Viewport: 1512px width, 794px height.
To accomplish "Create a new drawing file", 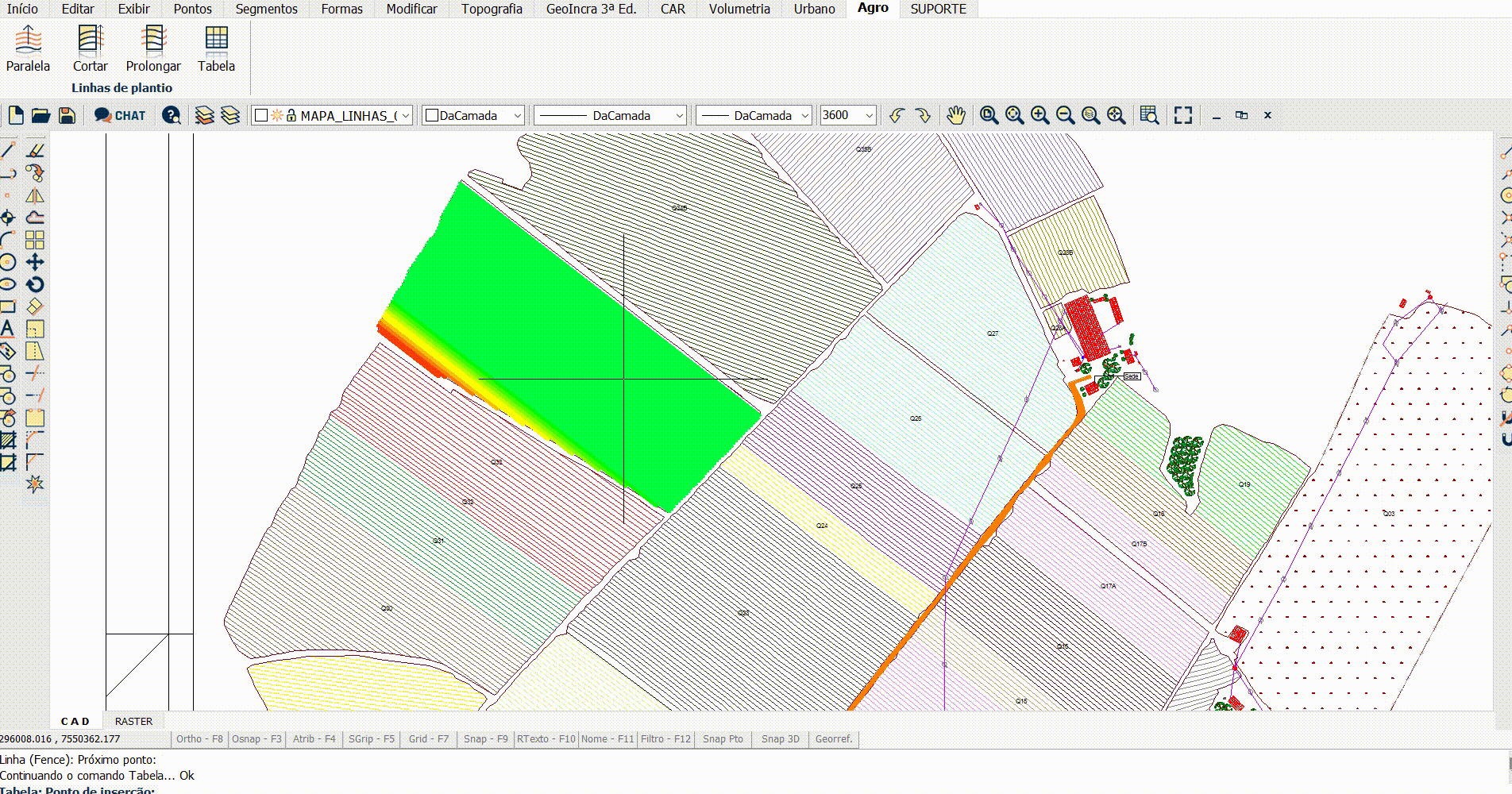I will pyautogui.click(x=16, y=115).
